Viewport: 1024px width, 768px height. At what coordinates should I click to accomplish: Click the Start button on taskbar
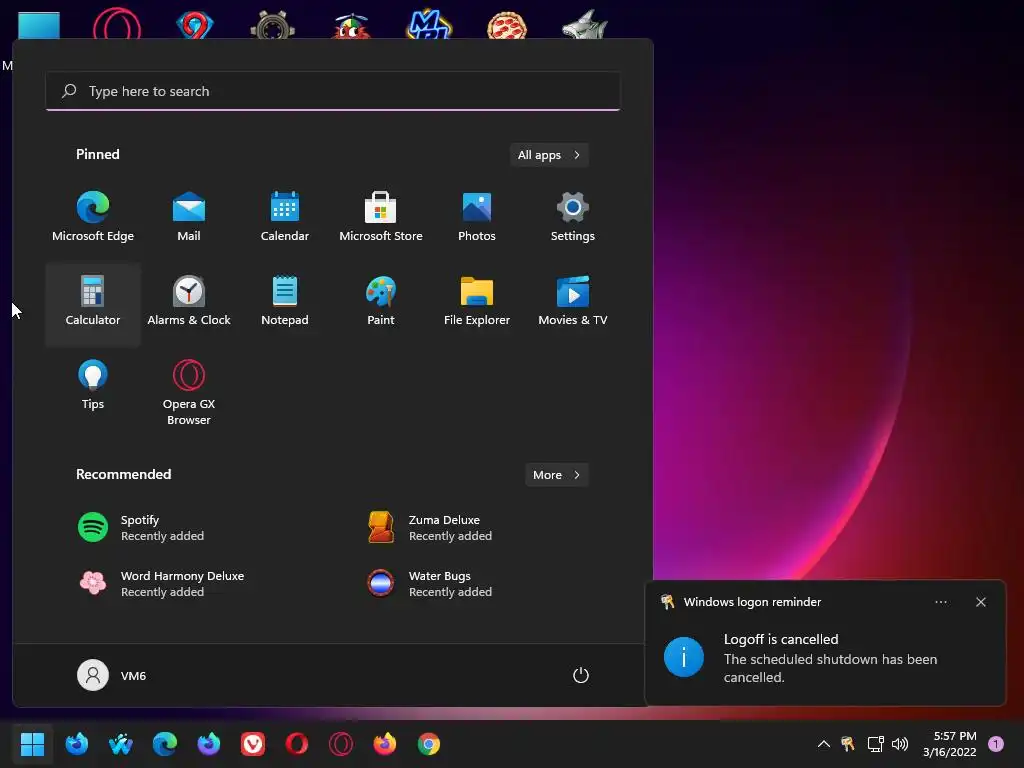(32, 744)
